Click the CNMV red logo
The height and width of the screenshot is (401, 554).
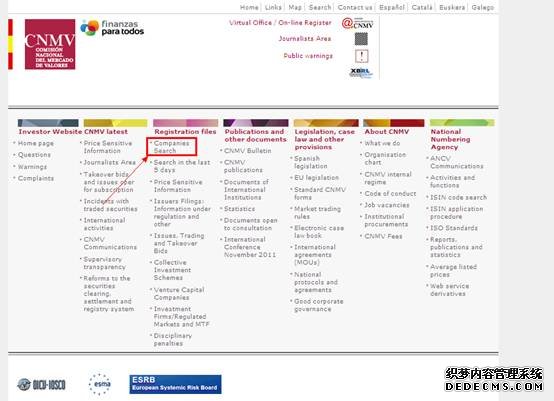[50, 44]
